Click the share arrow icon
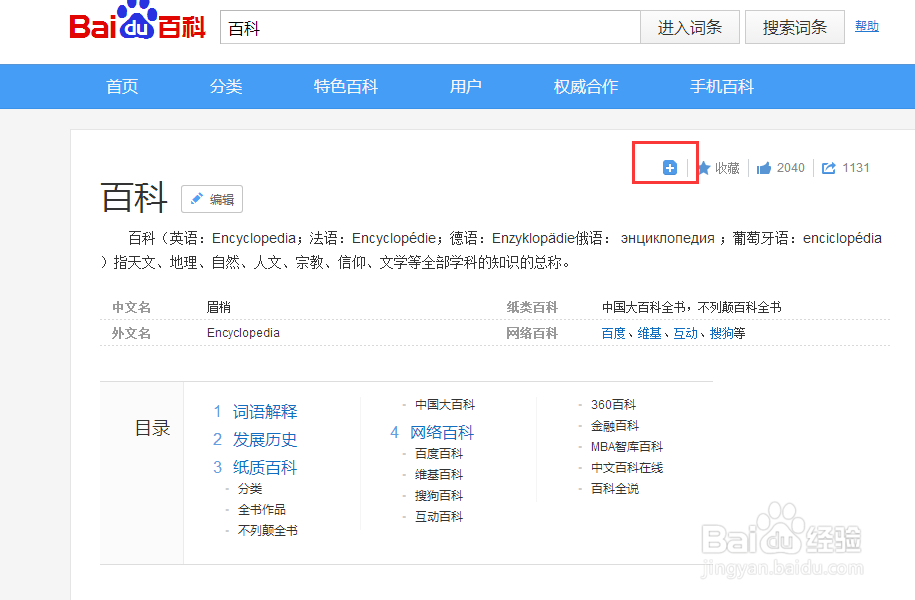The image size is (915, 600). (829, 168)
